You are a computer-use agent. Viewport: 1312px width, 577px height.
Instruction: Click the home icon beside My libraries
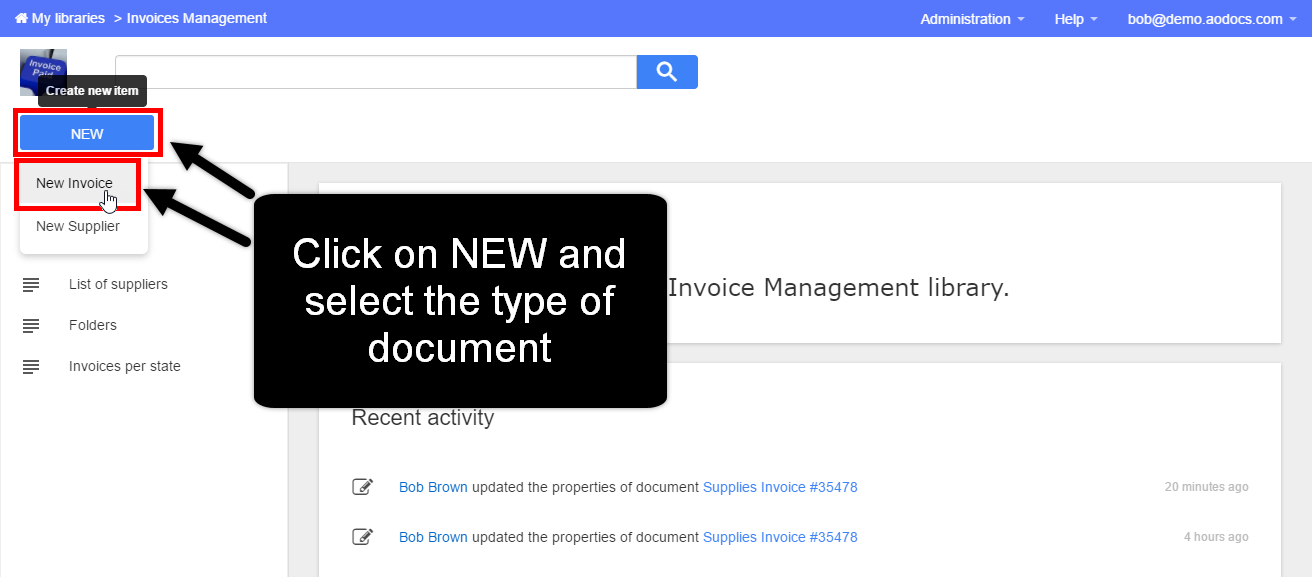click(x=21, y=19)
